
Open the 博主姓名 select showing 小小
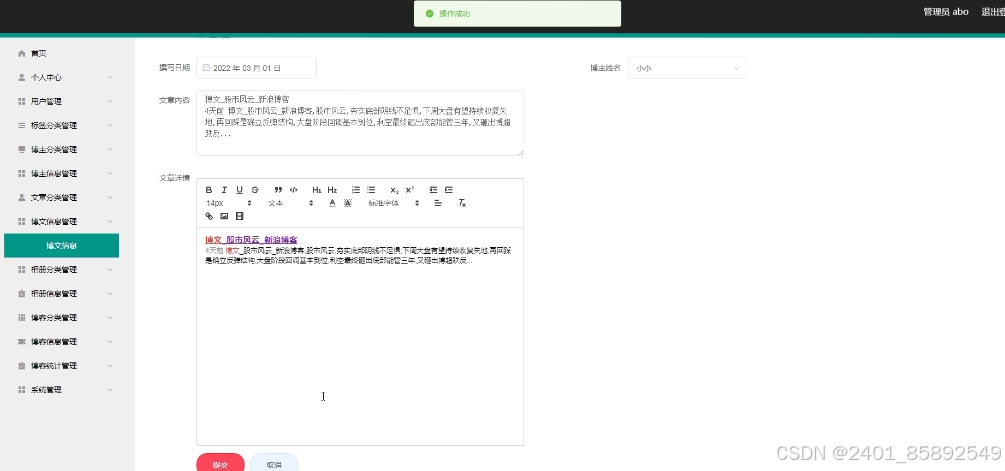(687, 68)
